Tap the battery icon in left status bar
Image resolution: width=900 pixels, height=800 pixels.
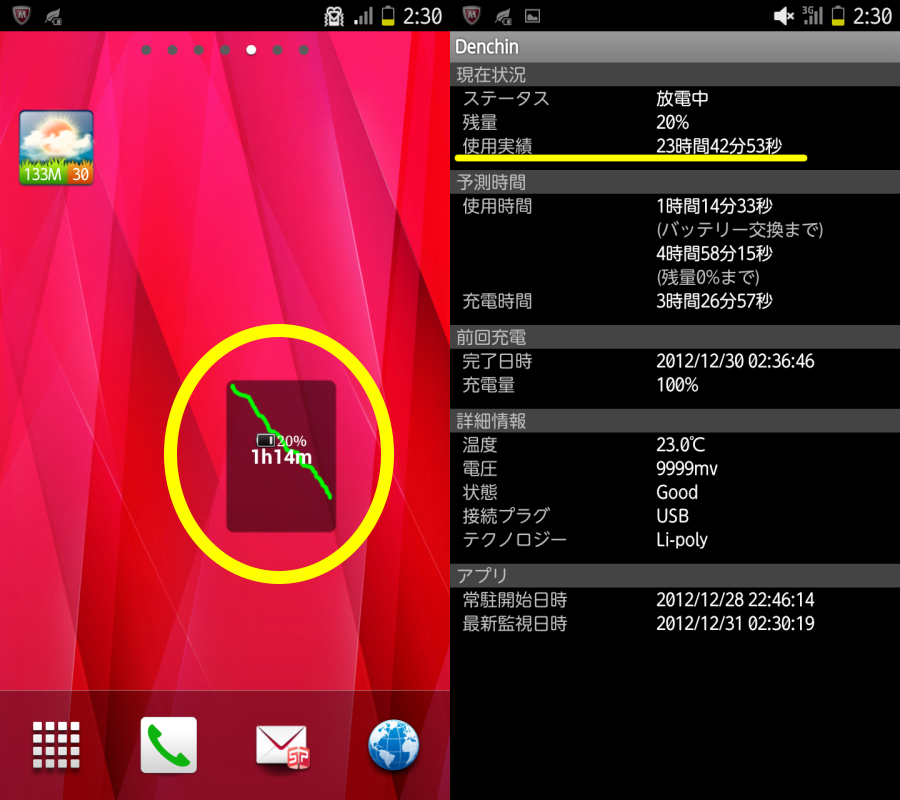click(389, 15)
